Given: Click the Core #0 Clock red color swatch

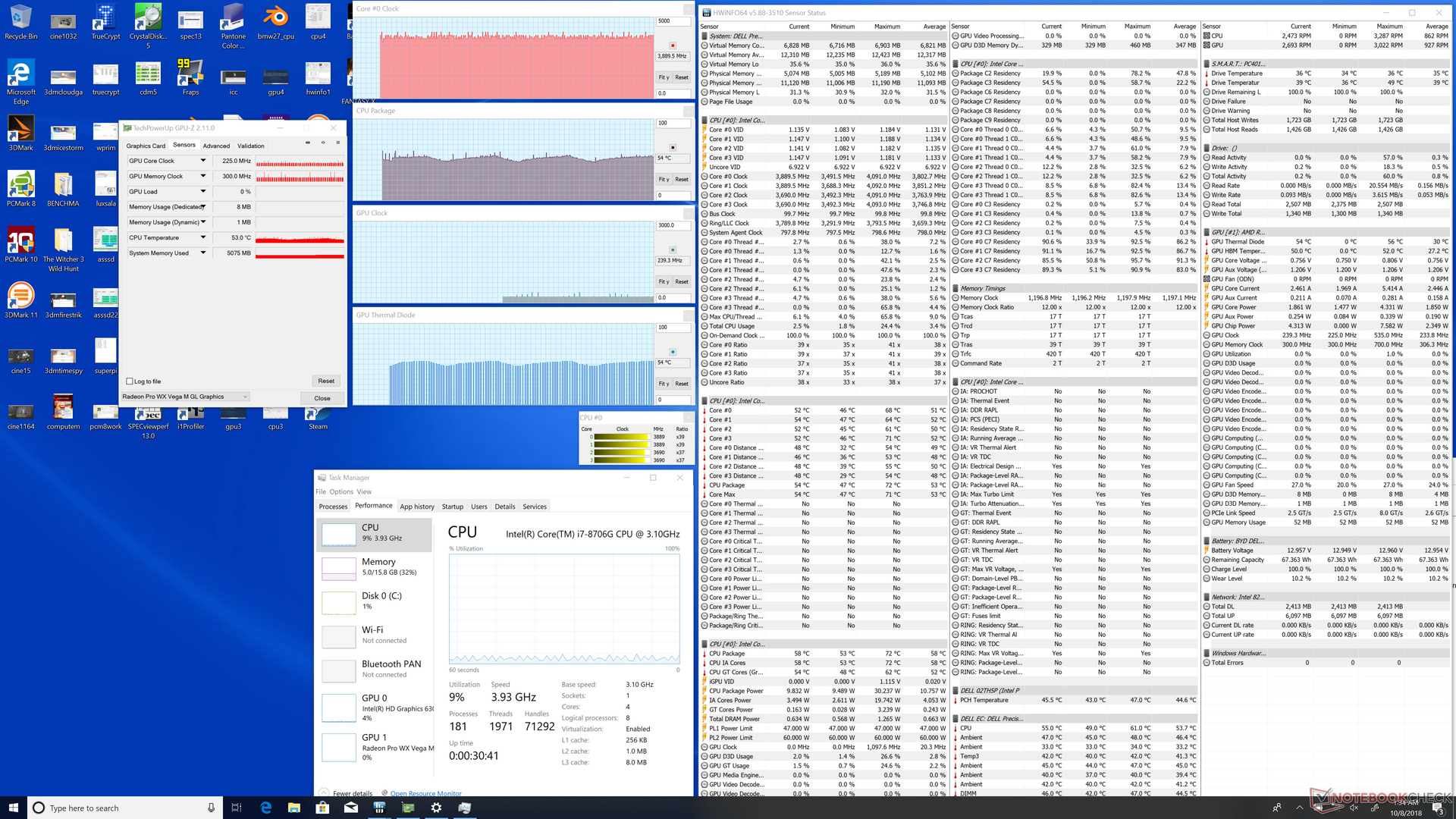Looking at the screenshot, I should [x=673, y=45].
